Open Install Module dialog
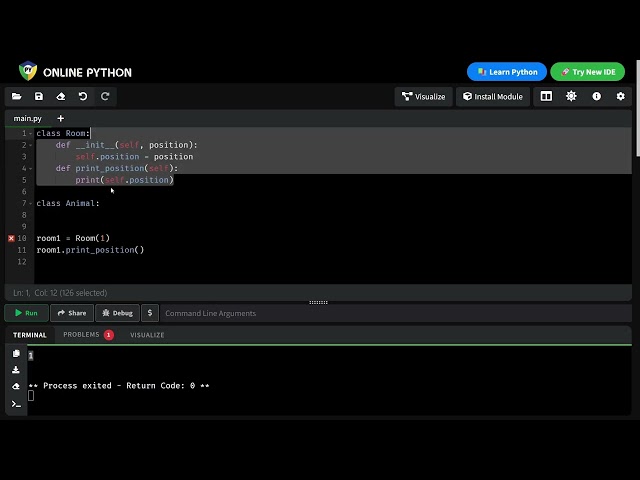The width and height of the screenshot is (640, 480). [493, 97]
